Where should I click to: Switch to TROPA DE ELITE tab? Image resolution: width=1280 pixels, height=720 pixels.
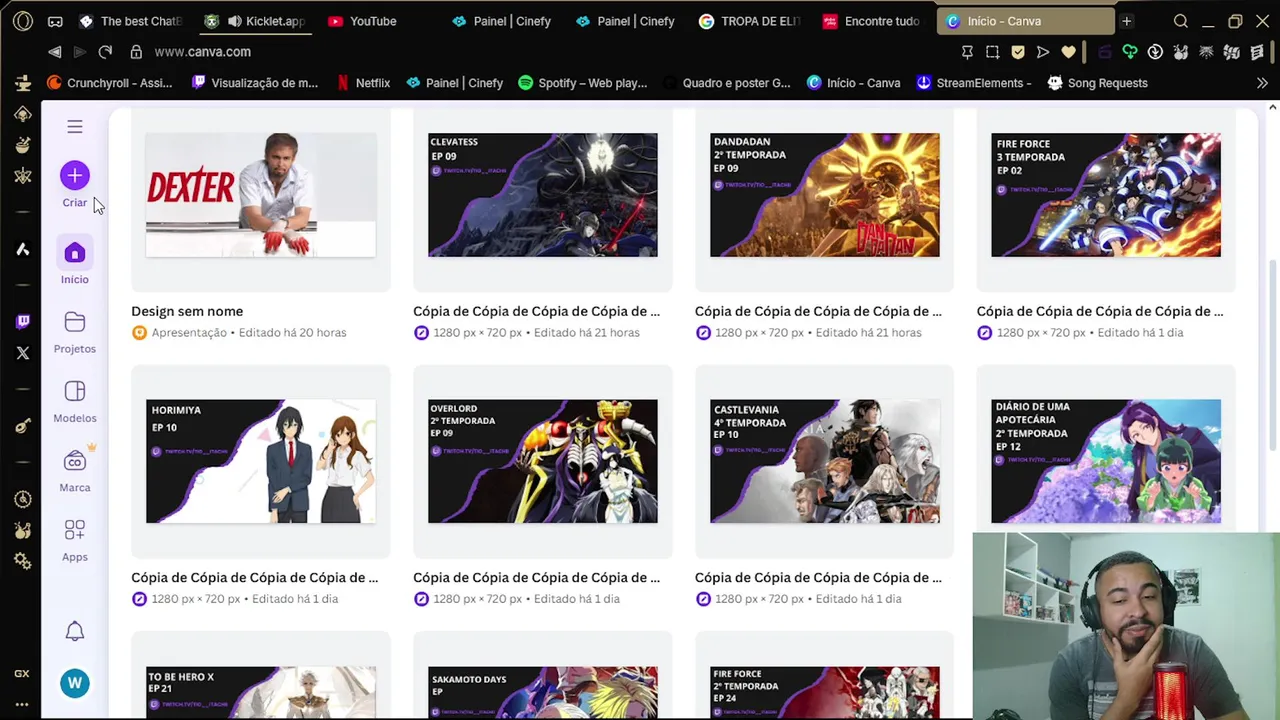click(x=751, y=21)
